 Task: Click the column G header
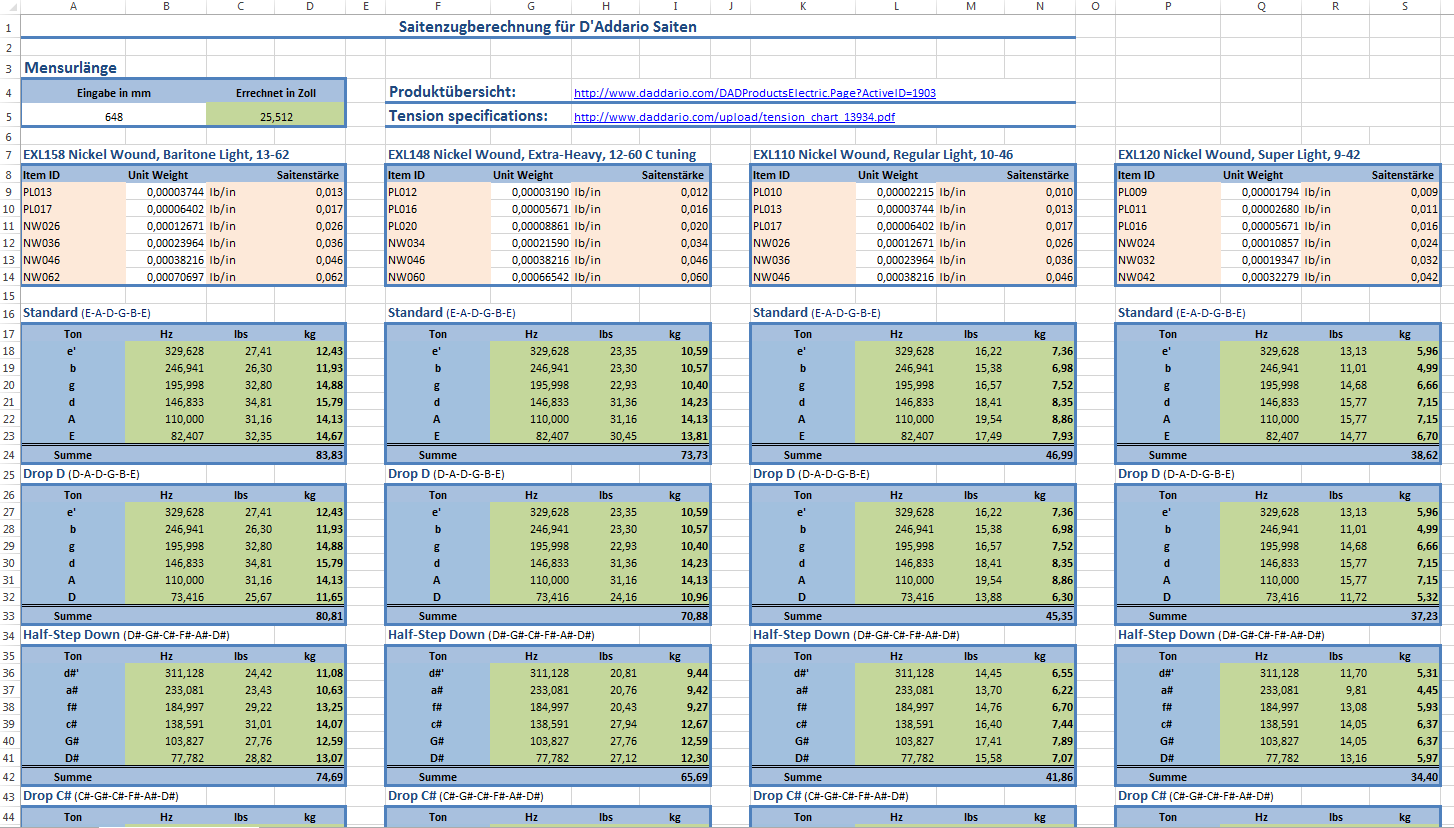531,6
